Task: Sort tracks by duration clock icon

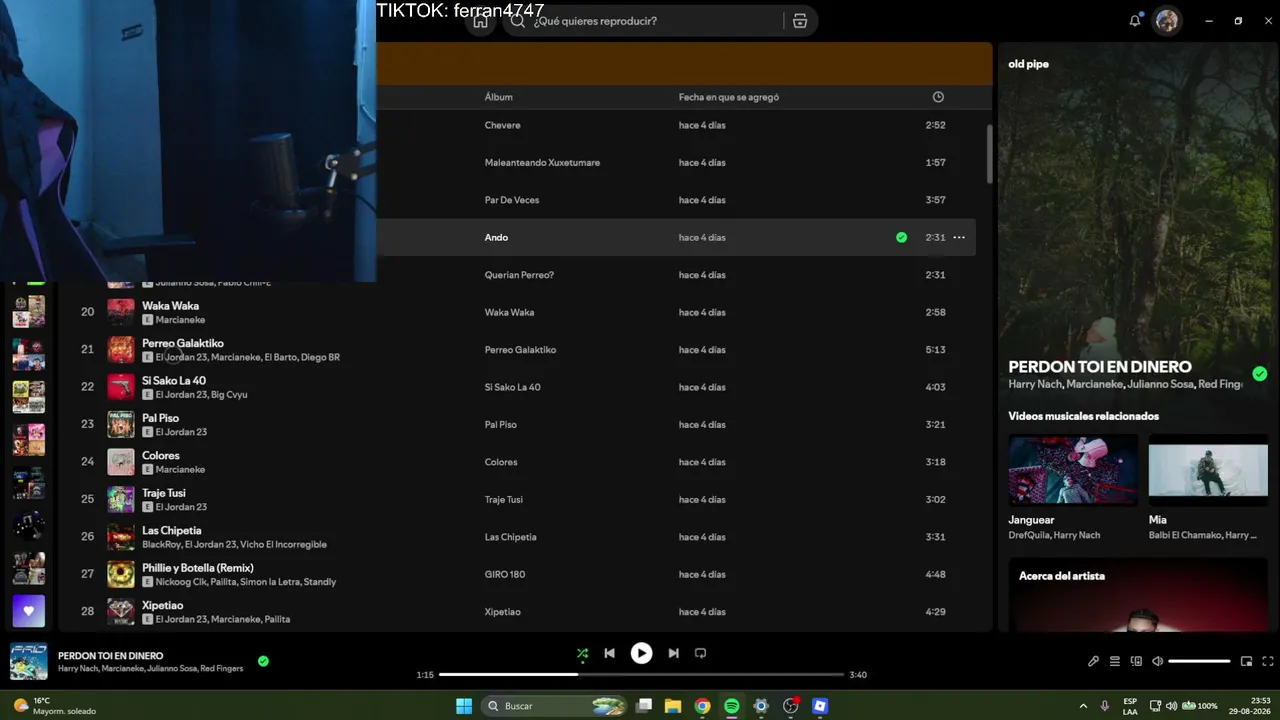Action: pos(938,97)
